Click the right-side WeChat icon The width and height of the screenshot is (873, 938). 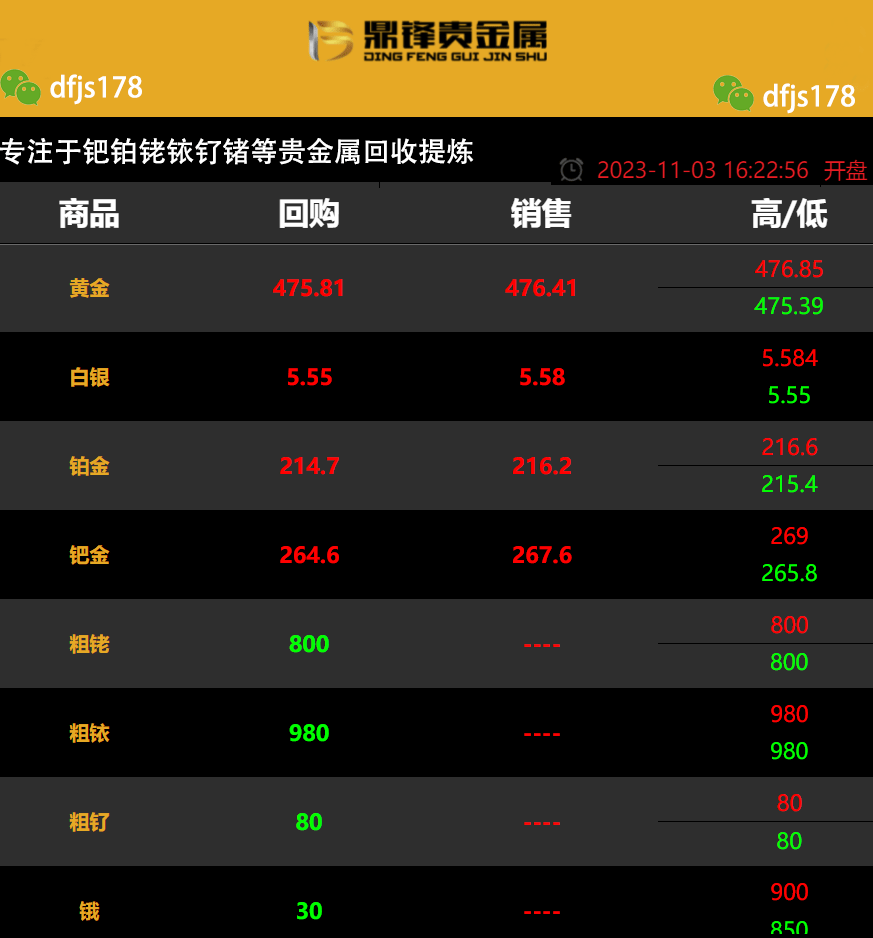pos(733,93)
